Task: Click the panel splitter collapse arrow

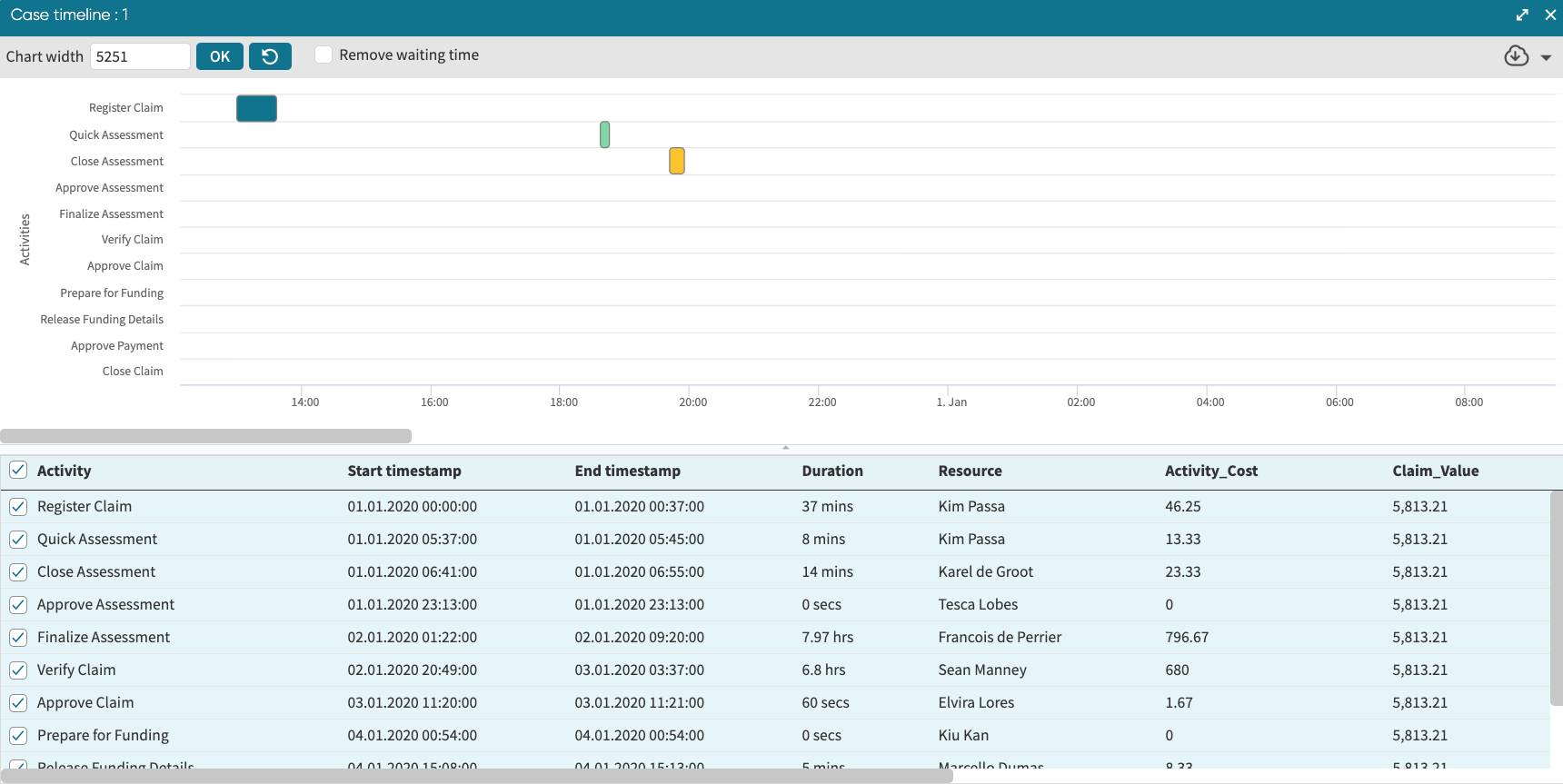Action: (785, 447)
